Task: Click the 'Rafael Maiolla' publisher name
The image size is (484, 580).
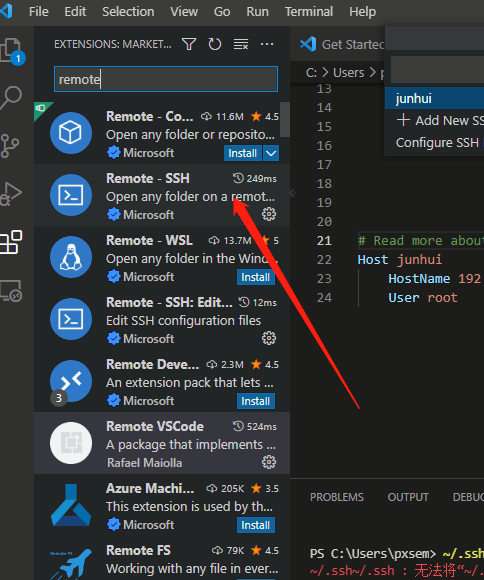Action: pos(145,463)
